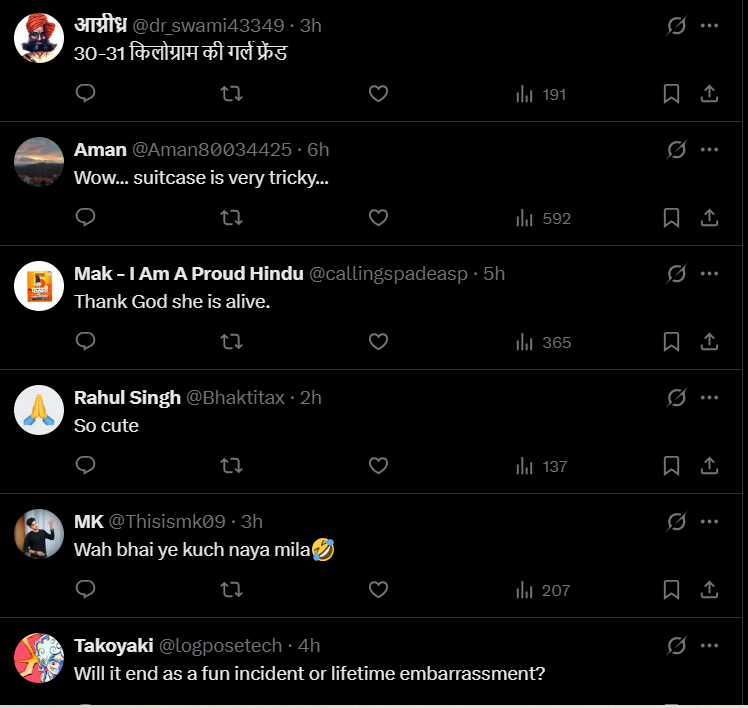Reply to MK's 'Wah bhai' tweet
Image resolution: width=748 pixels, height=708 pixels.
(86, 590)
